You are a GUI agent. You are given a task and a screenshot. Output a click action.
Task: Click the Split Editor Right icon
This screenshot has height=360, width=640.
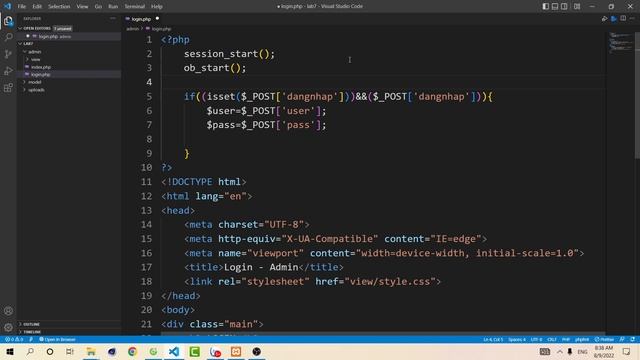(623, 19)
